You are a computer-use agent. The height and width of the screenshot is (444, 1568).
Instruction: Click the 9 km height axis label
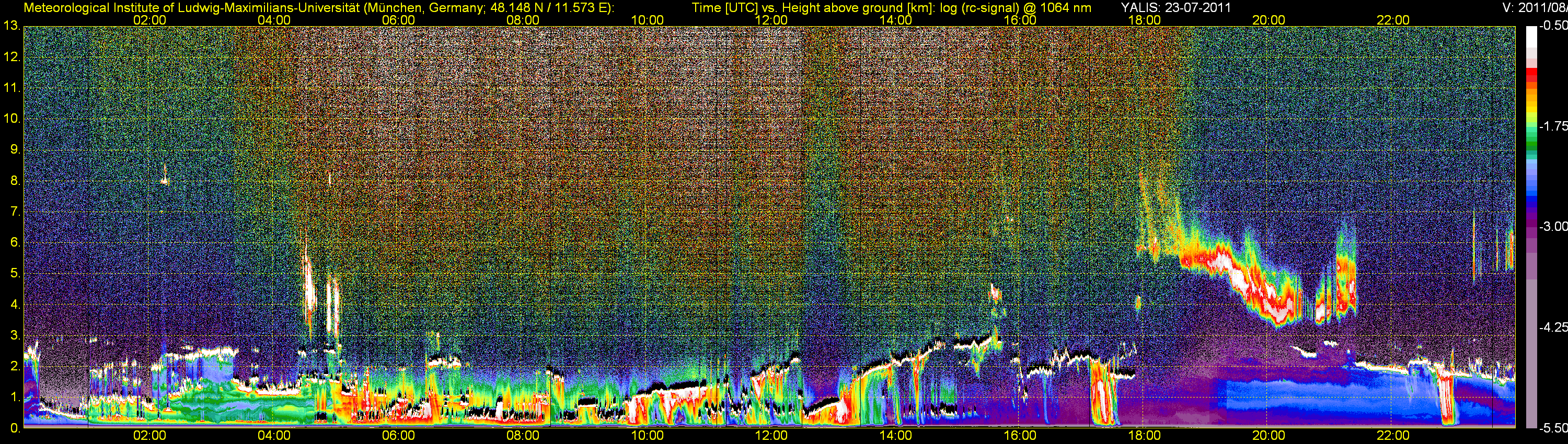point(16,150)
